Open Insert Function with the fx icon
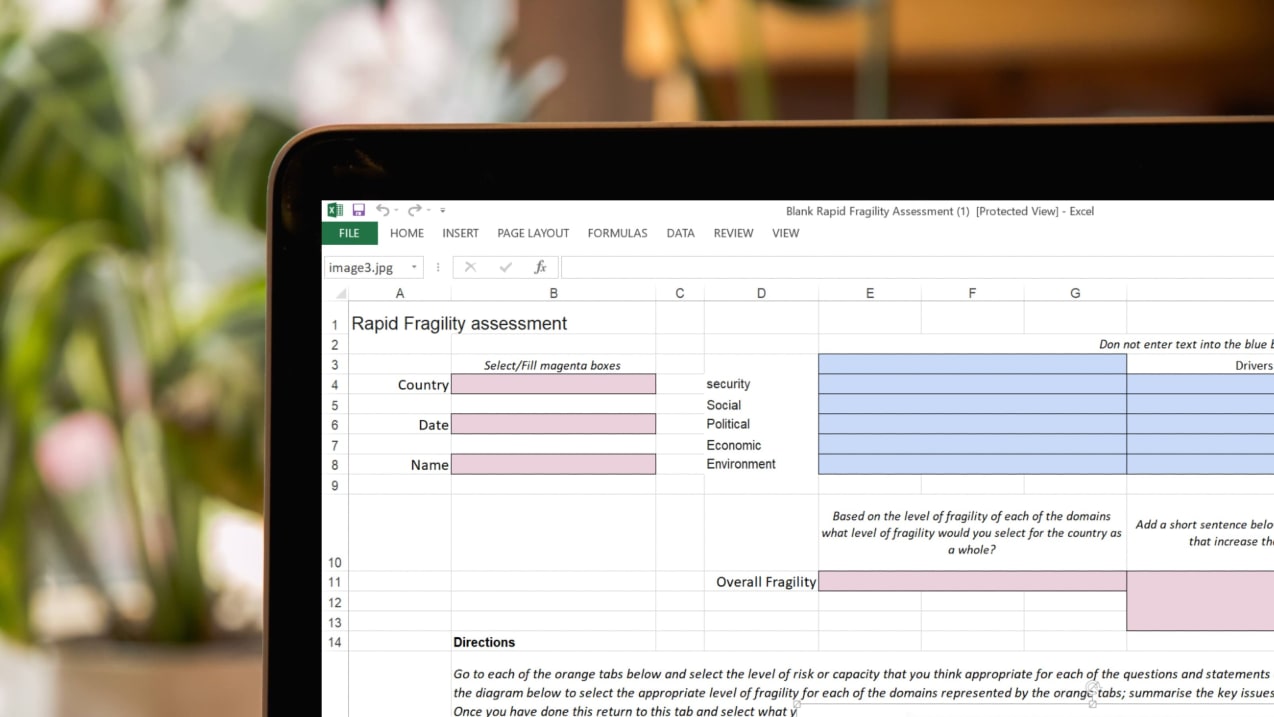1274x717 pixels. pos(540,267)
